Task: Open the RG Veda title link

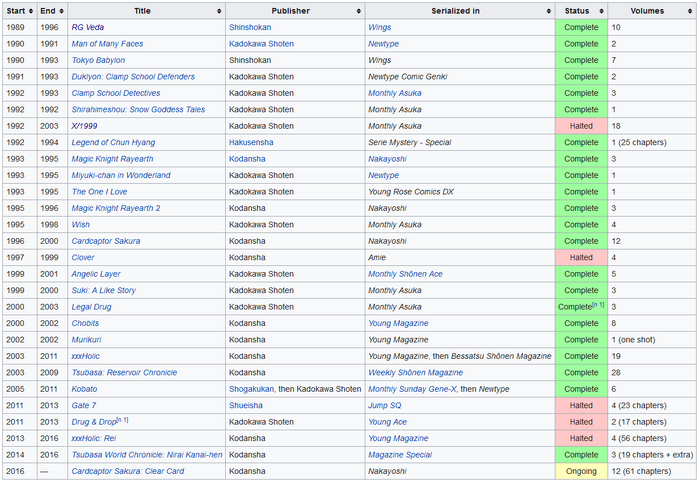Action: tap(88, 27)
